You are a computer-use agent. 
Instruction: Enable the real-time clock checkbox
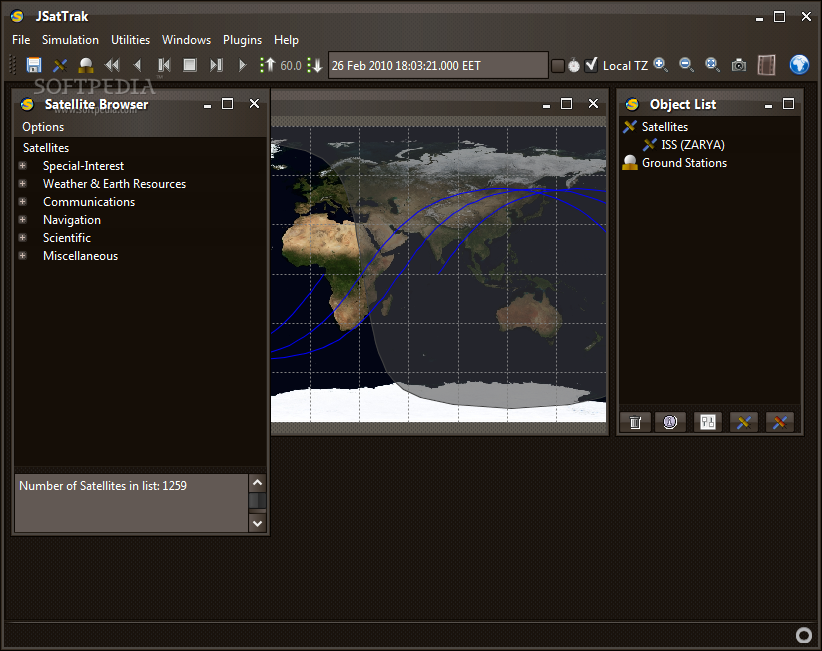tap(558, 66)
